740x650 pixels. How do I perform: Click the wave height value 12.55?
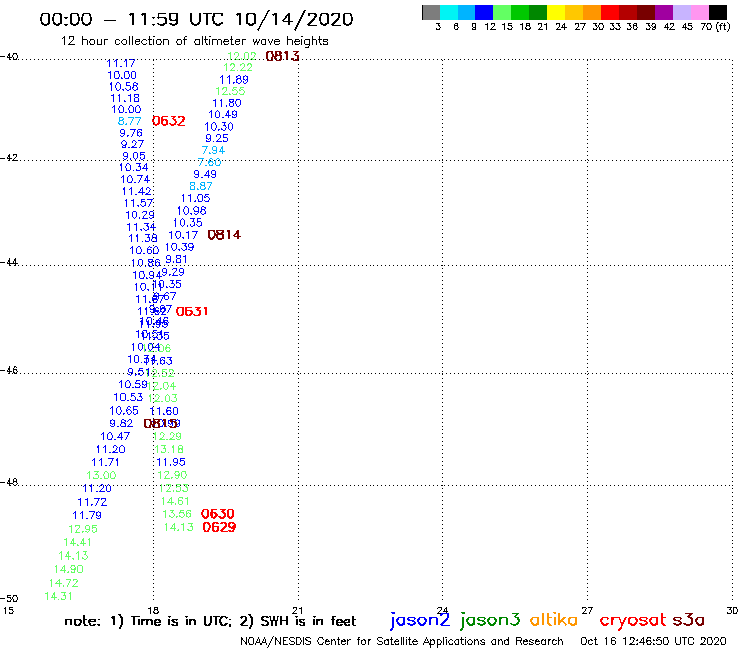pyautogui.click(x=230, y=91)
